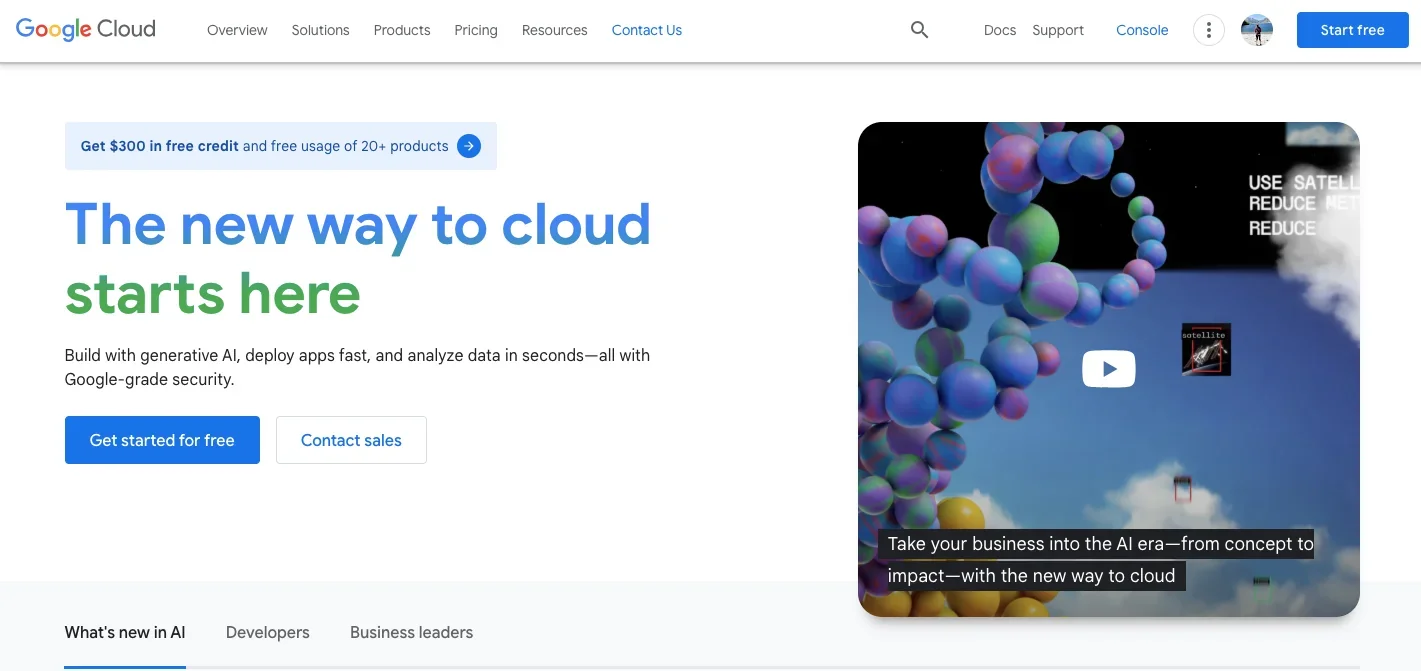Play the video with the play button
This screenshot has height=671, width=1421.
click(x=1108, y=369)
